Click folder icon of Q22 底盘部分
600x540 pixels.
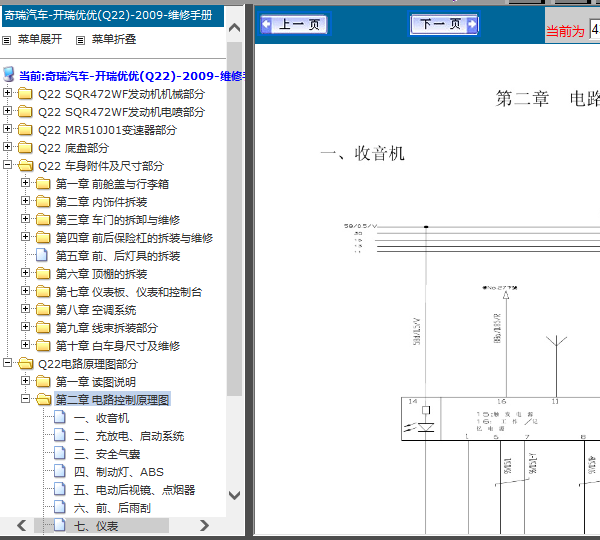[25, 147]
